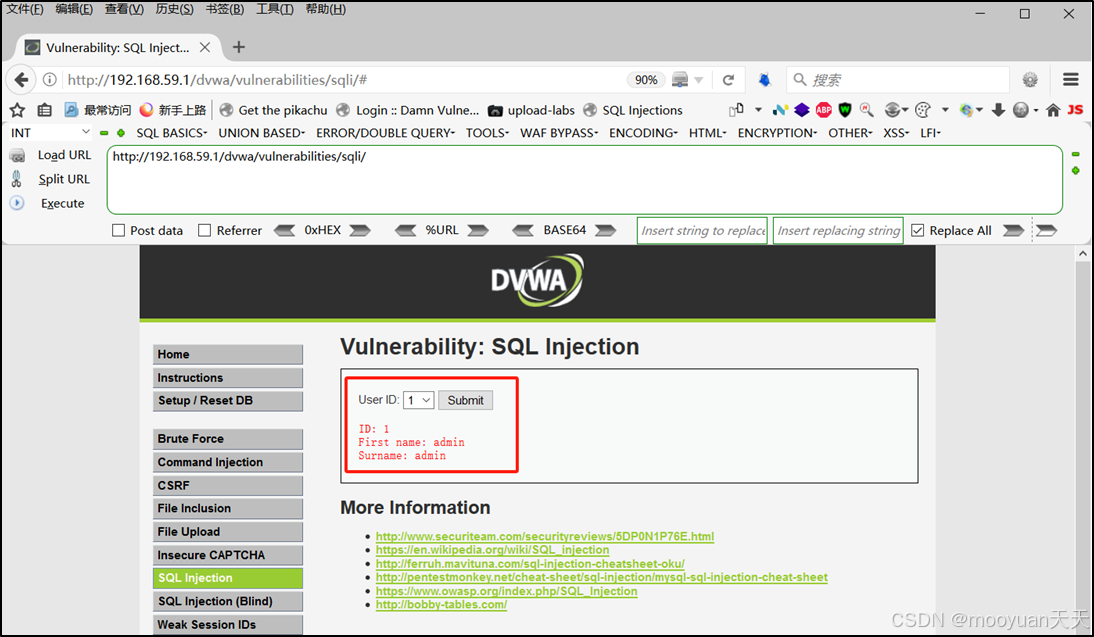Click the downloads arrow icon
This screenshot has width=1094, height=637.
998,110
